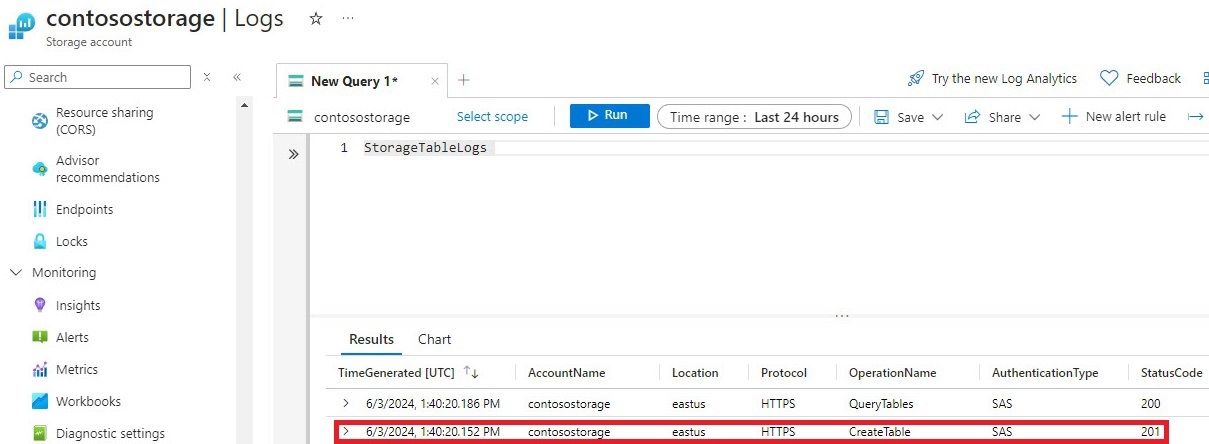Click the CreateTable operation cell
The image size is (1209, 444).
[x=880, y=432]
